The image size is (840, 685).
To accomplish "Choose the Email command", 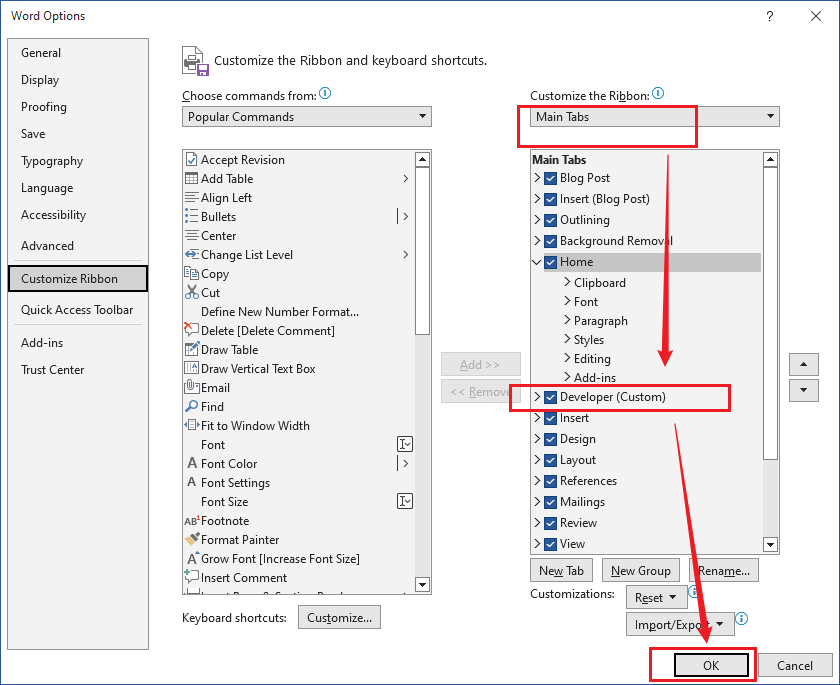I will coord(298,388).
